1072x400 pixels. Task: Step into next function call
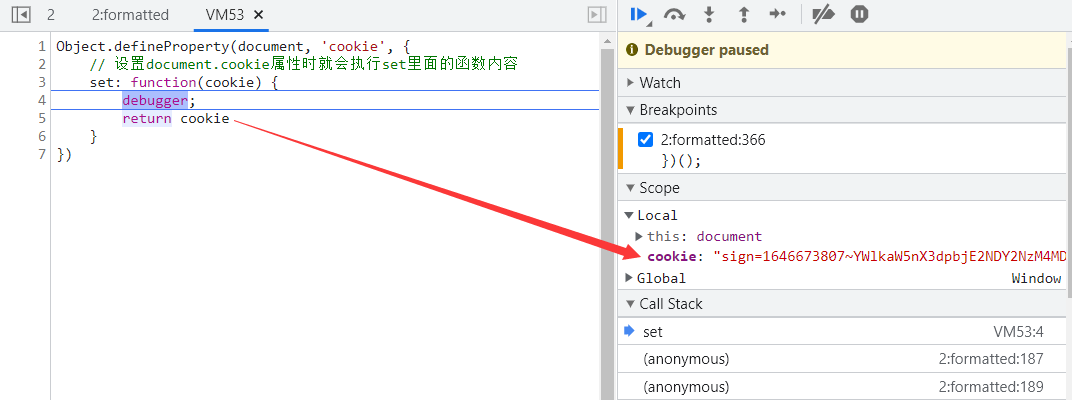(x=710, y=14)
